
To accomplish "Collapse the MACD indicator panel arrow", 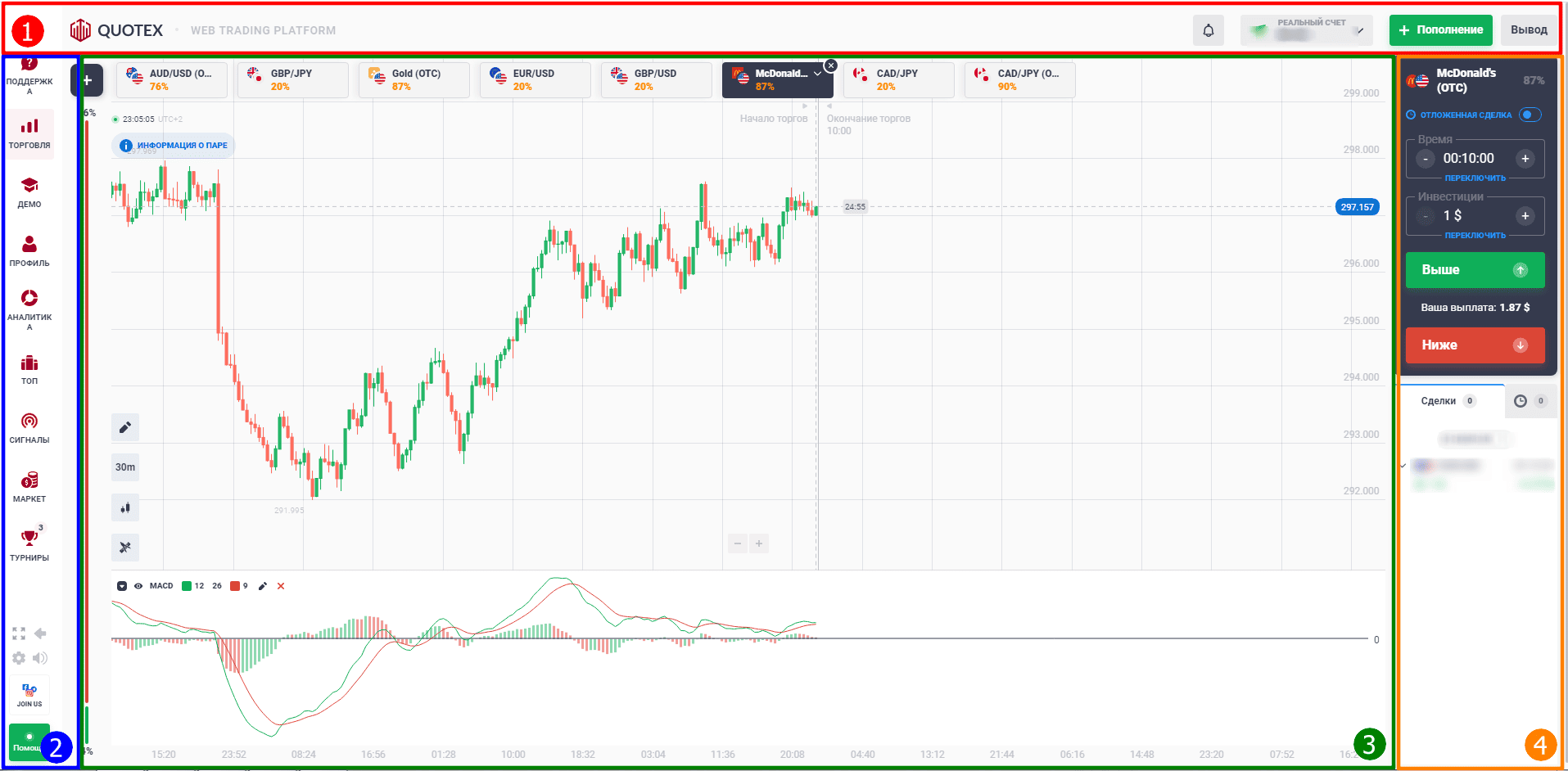I will pos(122,586).
